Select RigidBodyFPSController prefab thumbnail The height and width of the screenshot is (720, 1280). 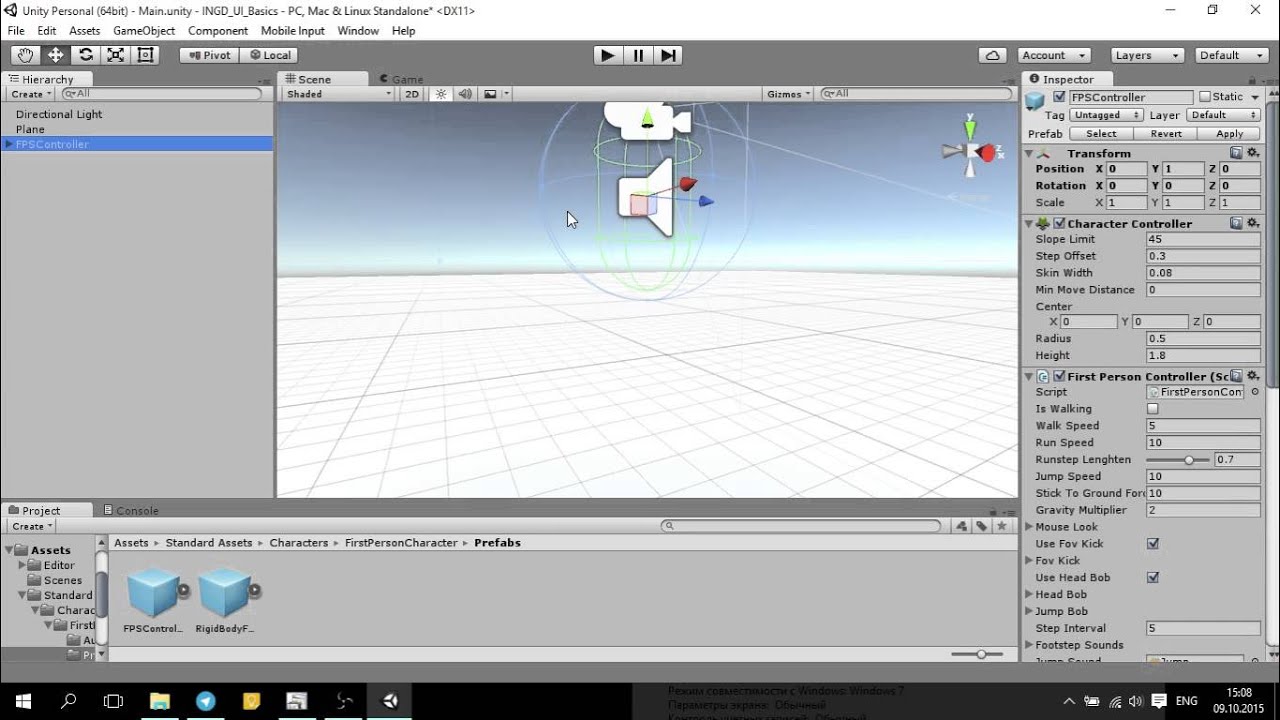point(224,592)
